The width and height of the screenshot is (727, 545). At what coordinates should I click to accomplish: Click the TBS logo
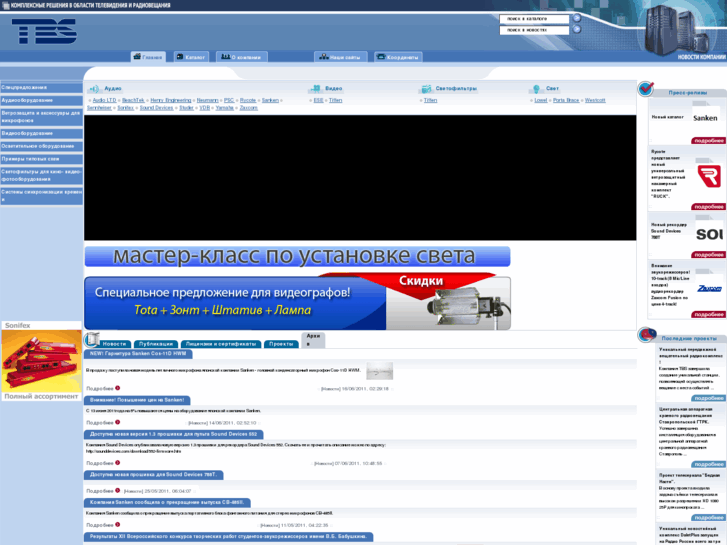pos(44,31)
